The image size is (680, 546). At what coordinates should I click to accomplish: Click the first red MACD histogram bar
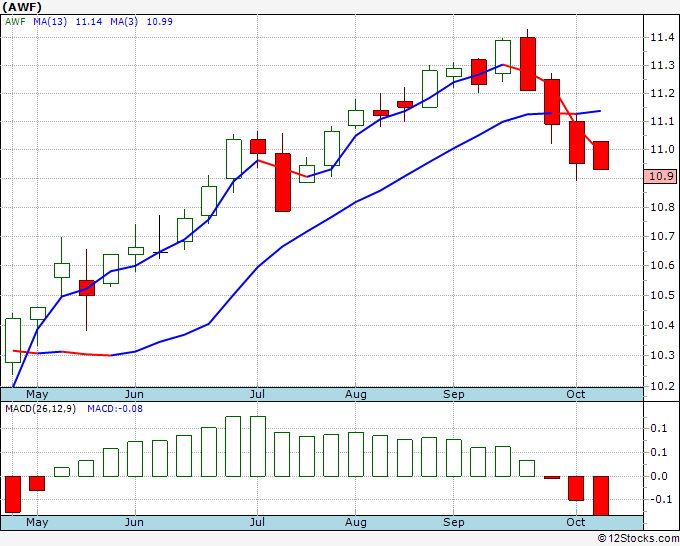click(x=13, y=494)
